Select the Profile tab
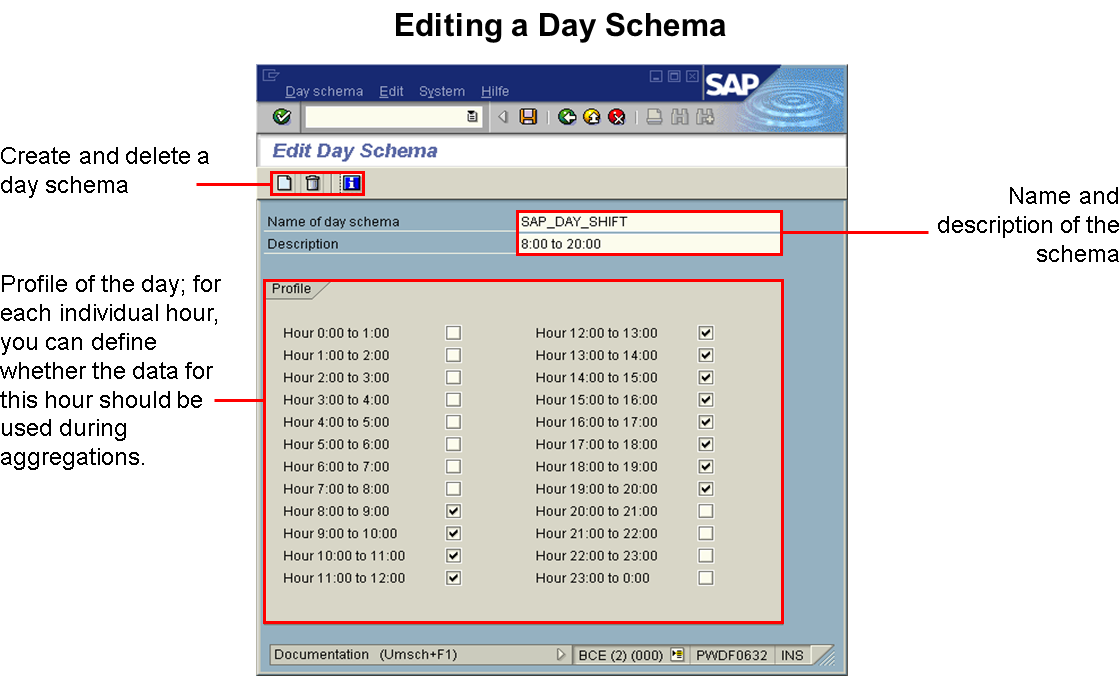Screen dimensions: 1120x680 [x=292, y=289]
